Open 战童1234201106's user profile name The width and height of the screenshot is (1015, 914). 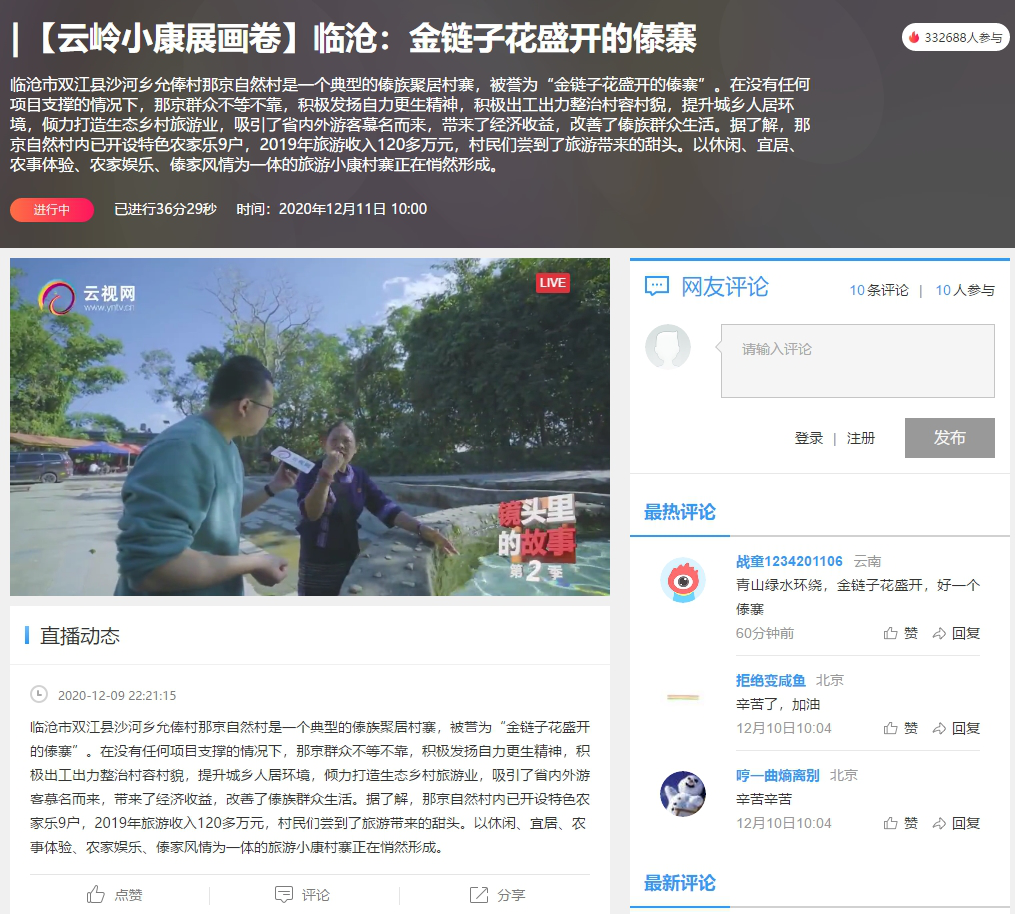(789, 561)
